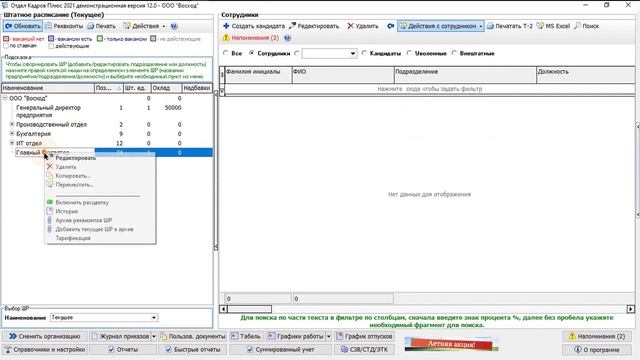Click the Отчеты button
The height and width of the screenshot is (360, 640).
123,350
